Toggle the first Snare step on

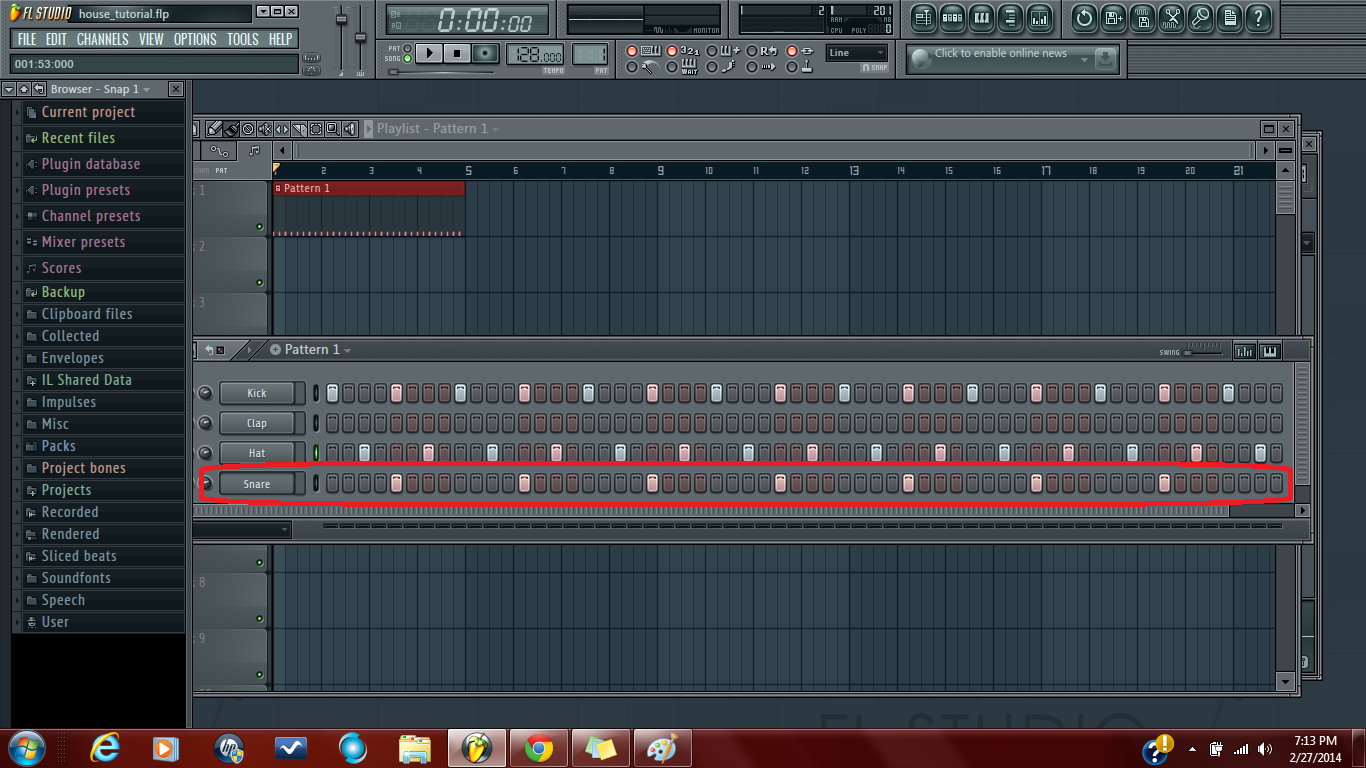tap(333, 484)
